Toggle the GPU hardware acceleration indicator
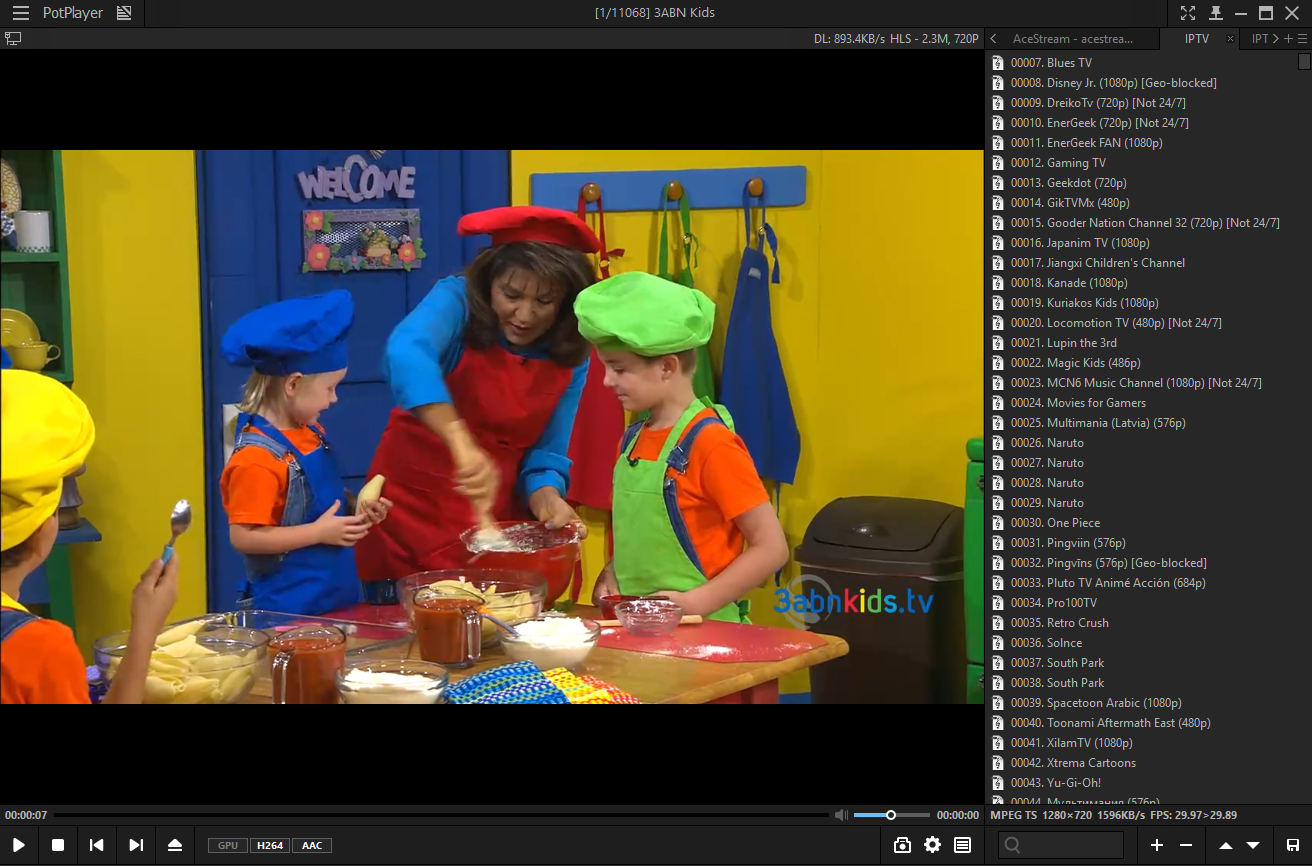Viewport: 1312px width, 866px height. pyautogui.click(x=228, y=845)
